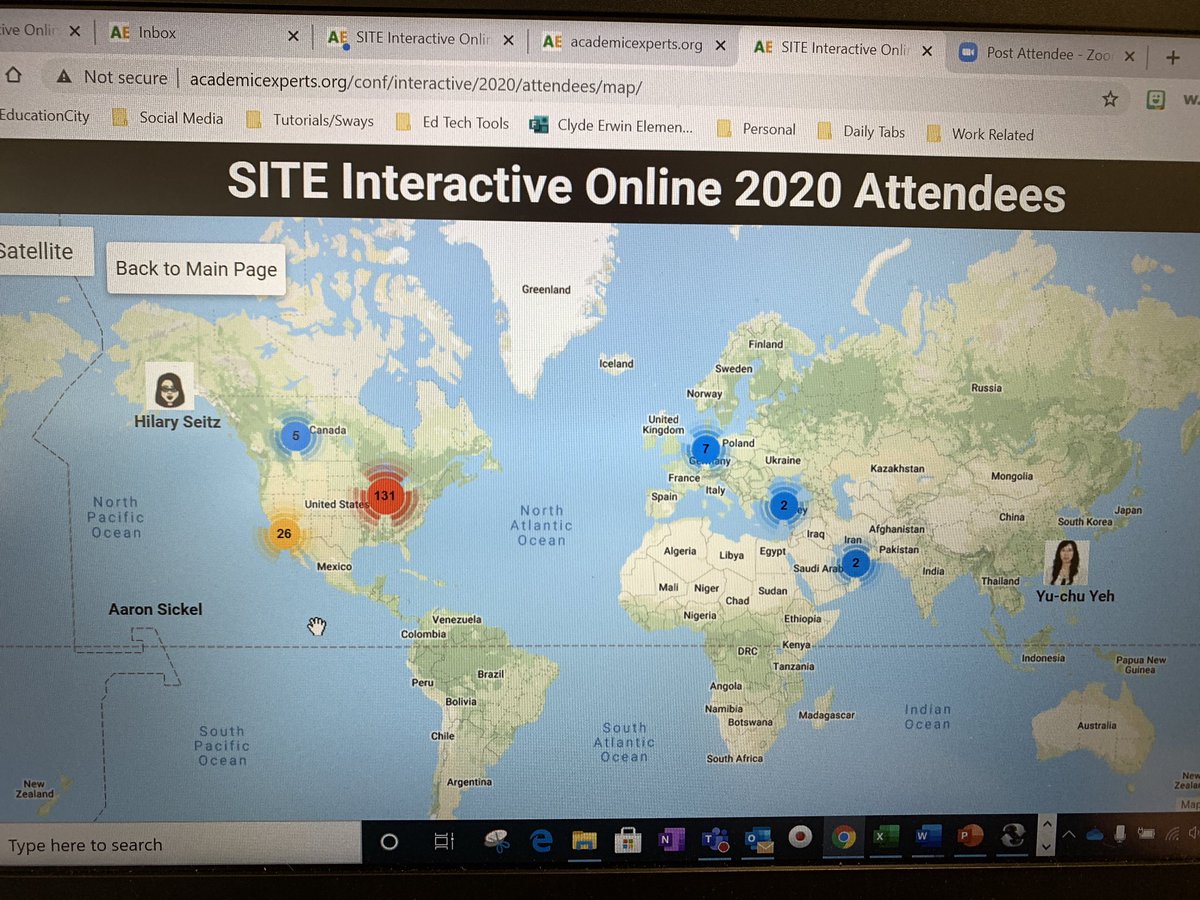The image size is (1200, 900).
Task: Open the Work Related bookmarks folder
Action: pyautogui.click(x=980, y=134)
